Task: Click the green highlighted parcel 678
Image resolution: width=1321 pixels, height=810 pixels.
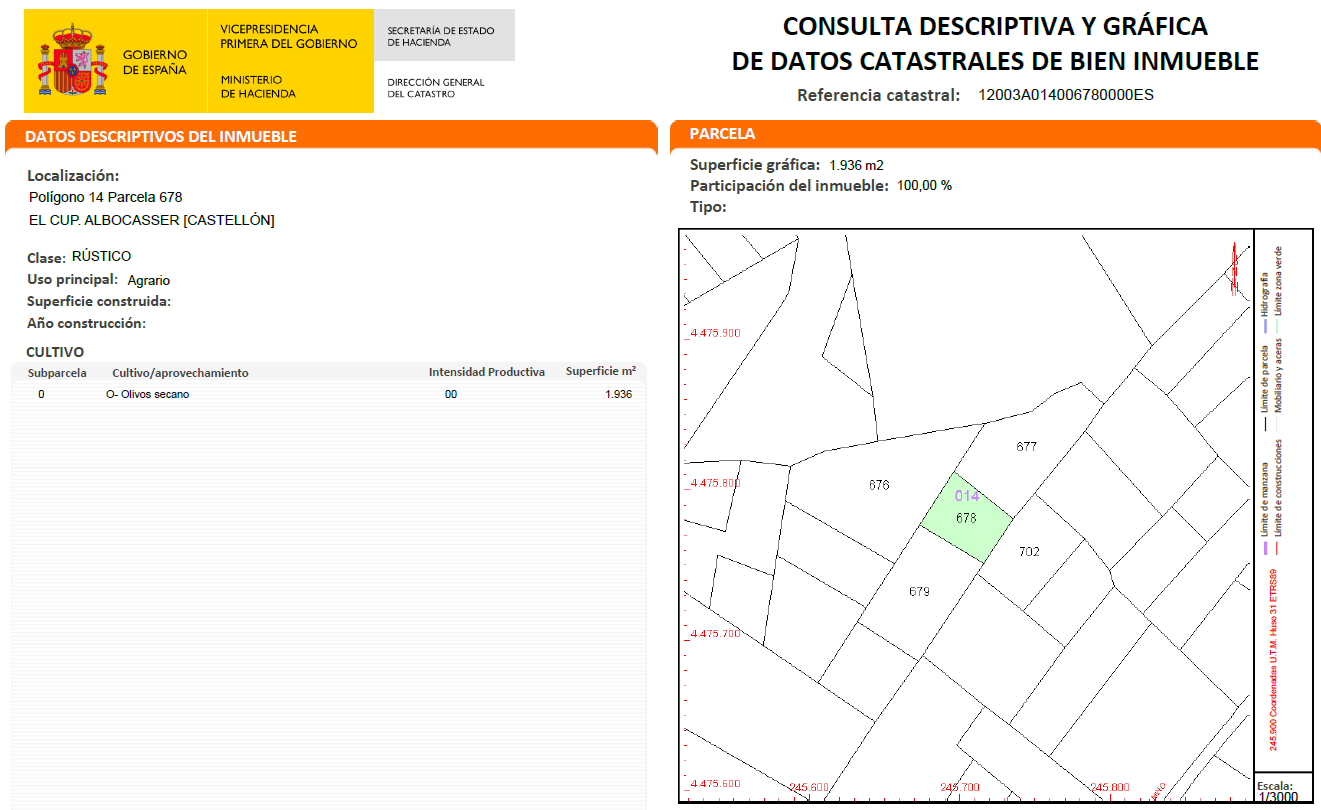Action: (966, 518)
